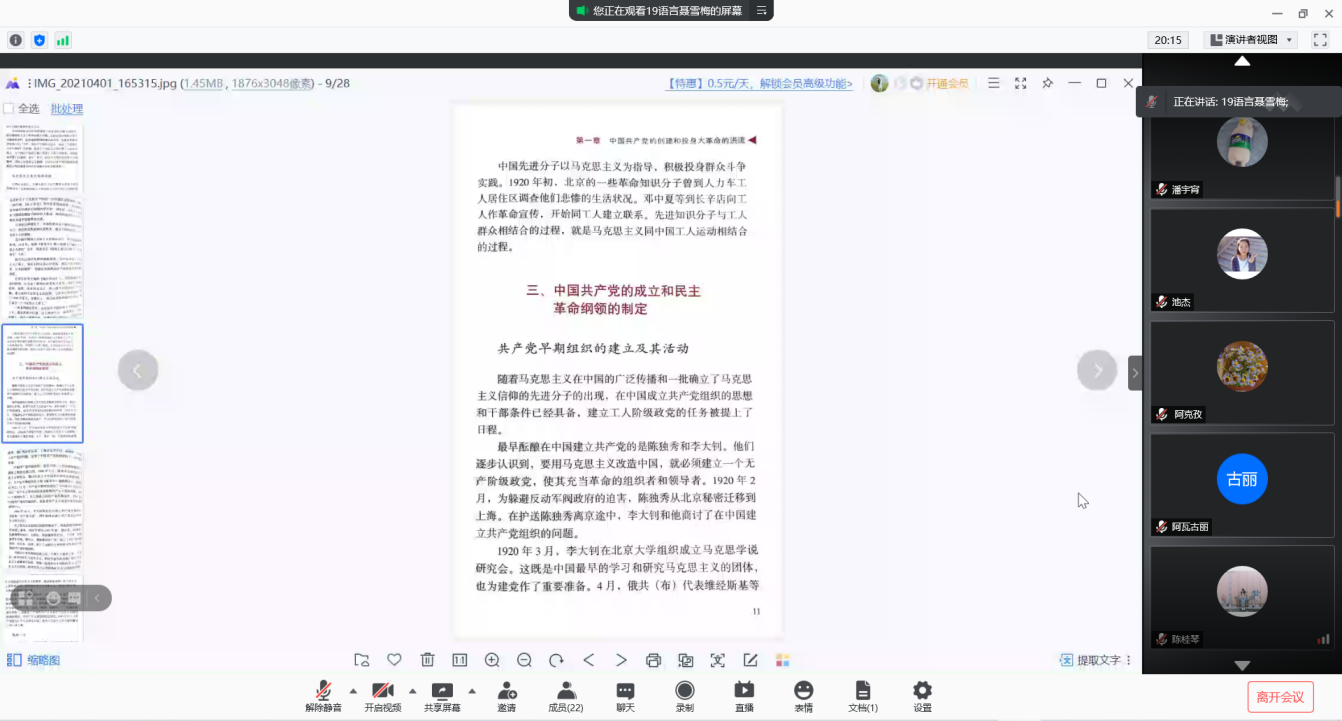Open meeting info icon at top left

(16, 40)
